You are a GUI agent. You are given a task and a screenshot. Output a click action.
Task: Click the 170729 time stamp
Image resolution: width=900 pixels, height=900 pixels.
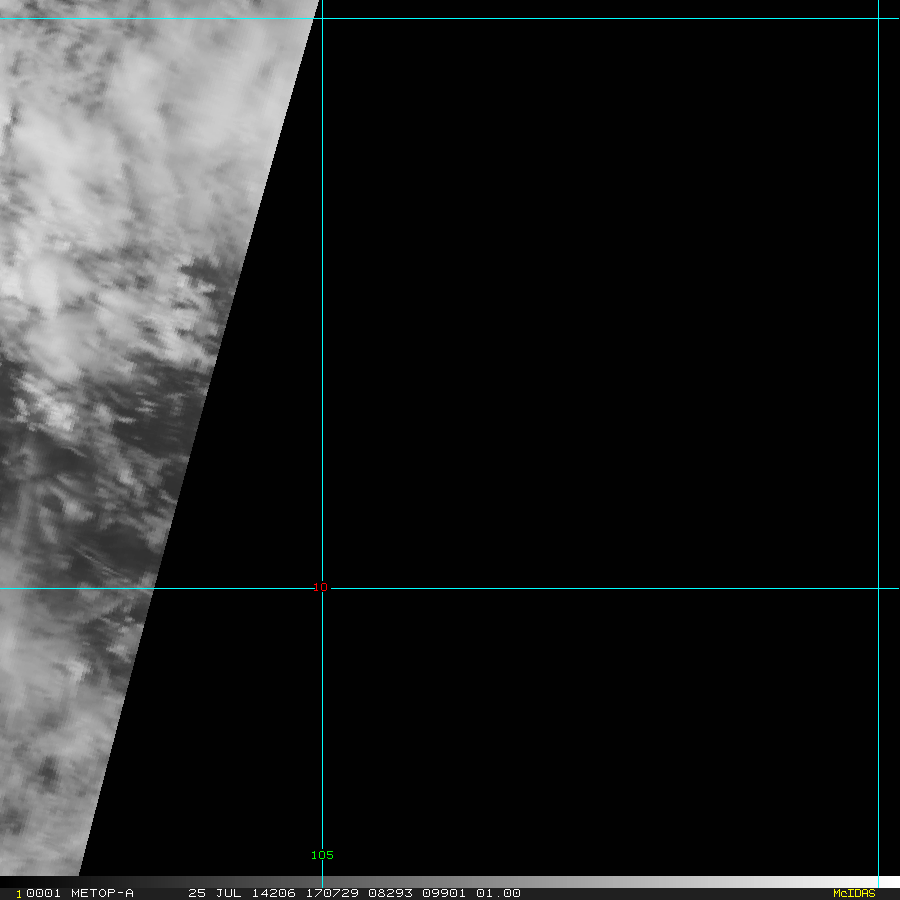pyautogui.click(x=332, y=893)
